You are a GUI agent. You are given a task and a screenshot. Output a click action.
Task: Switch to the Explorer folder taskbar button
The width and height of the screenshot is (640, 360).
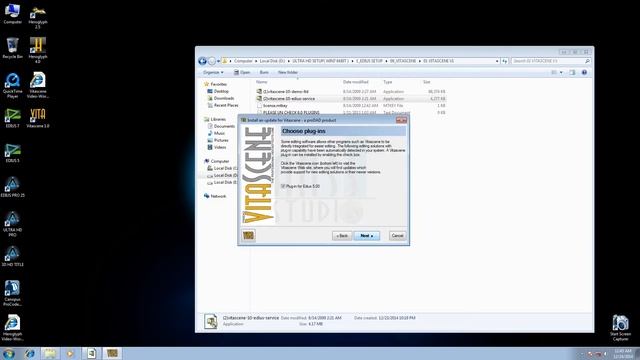50,353
